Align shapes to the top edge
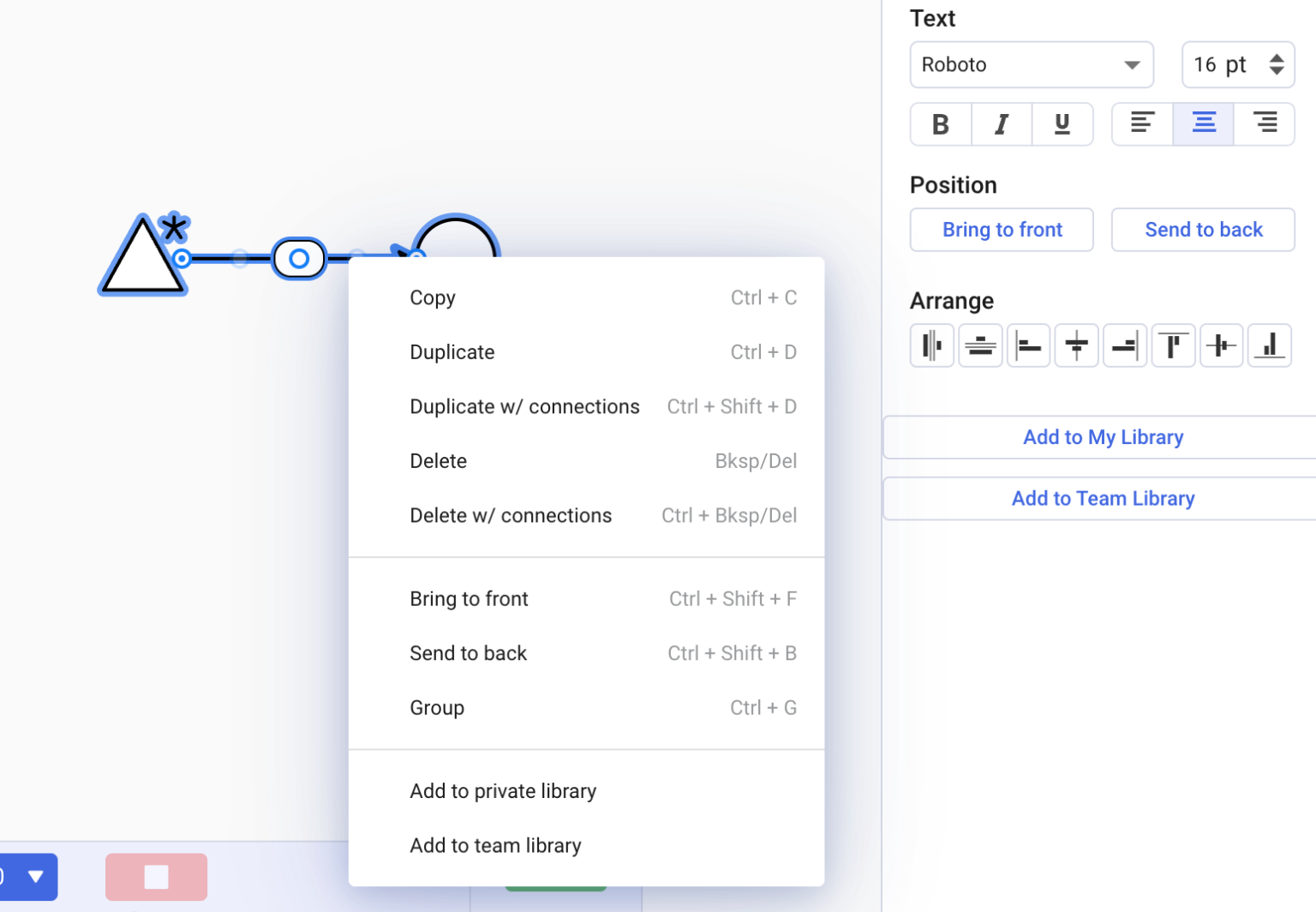 (1173, 345)
